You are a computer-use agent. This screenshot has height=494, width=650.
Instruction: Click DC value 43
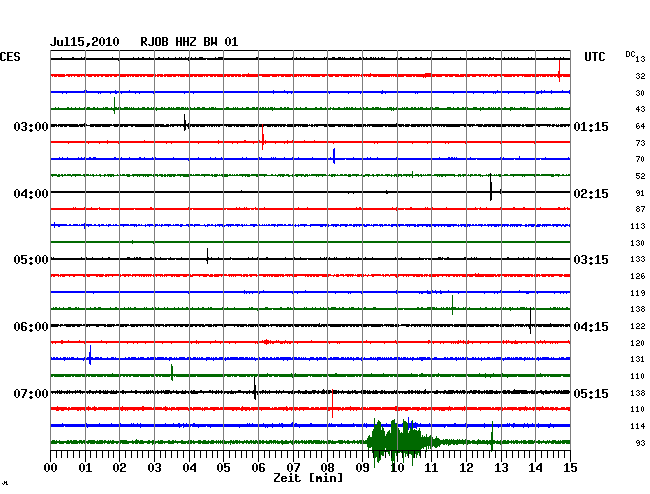coord(640,109)
